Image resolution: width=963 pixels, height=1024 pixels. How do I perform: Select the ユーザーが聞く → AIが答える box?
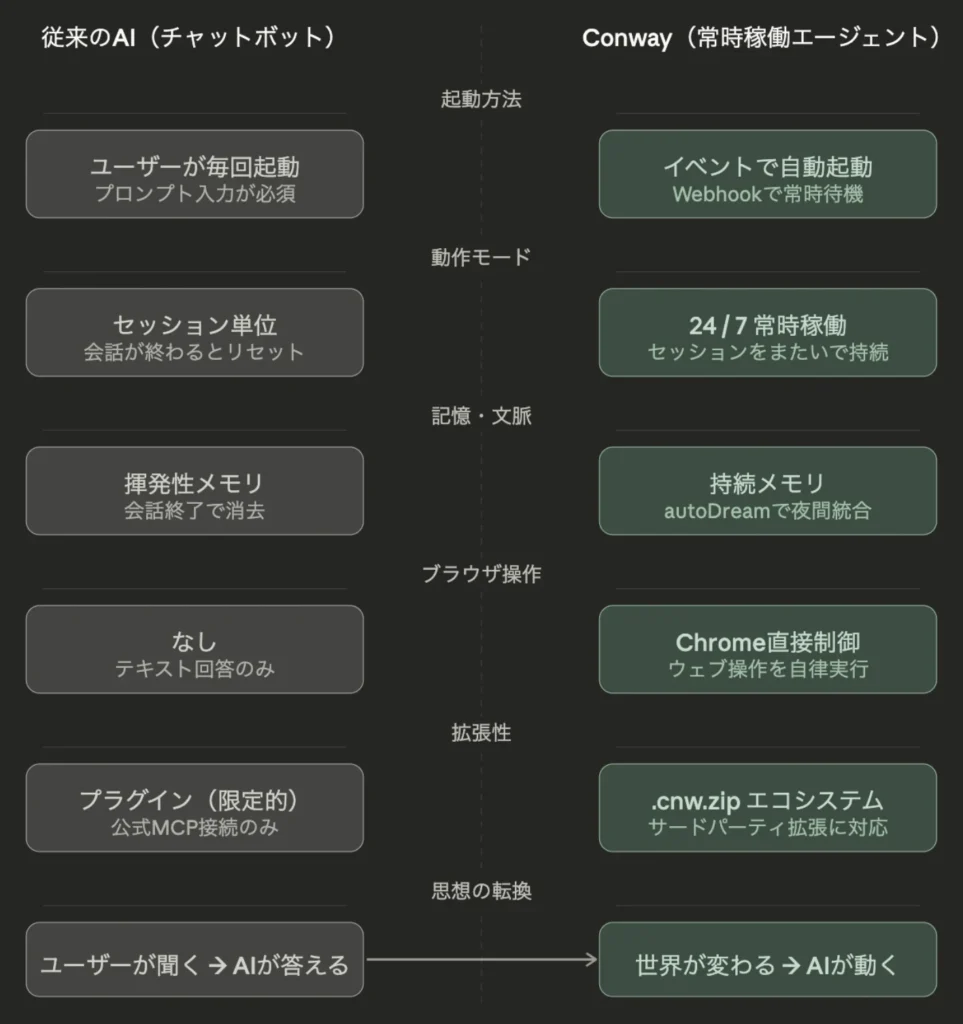[x=194, y=960]
